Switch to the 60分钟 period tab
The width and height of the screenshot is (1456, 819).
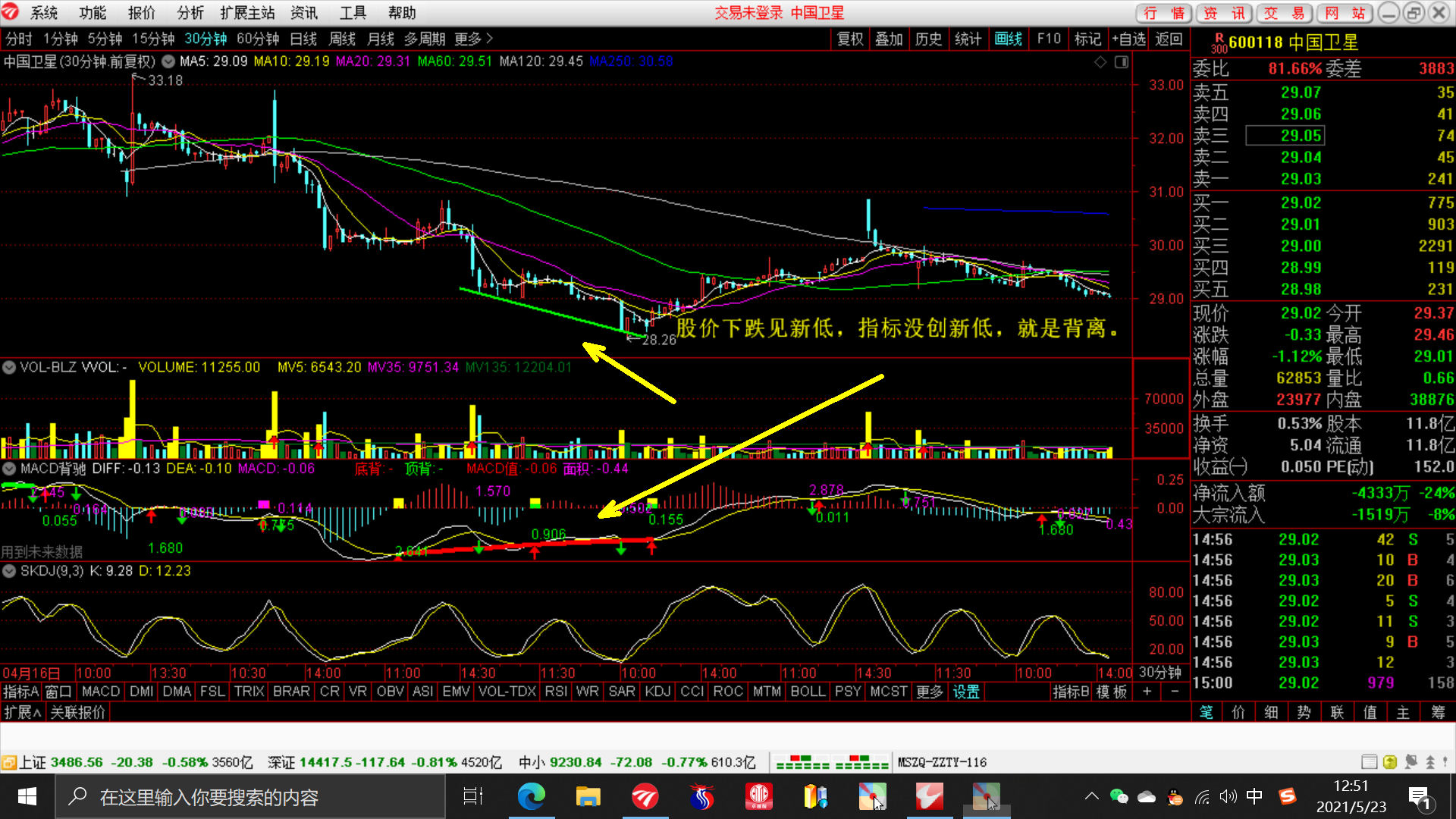pos(258,39)
